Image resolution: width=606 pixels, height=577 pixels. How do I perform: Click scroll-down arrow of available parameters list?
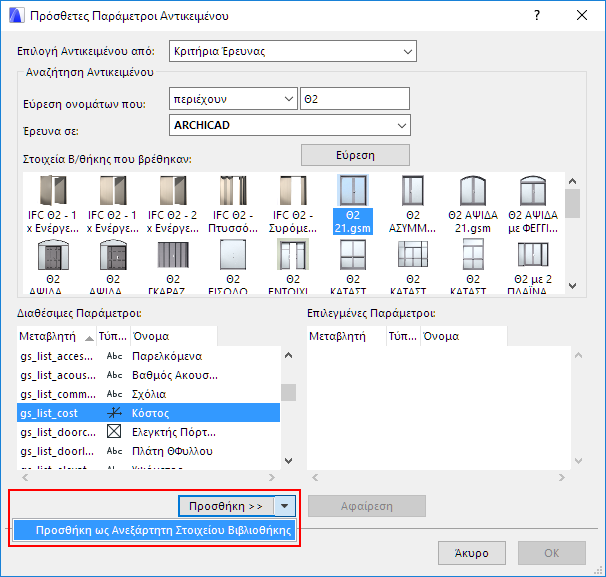coord(288,460)
